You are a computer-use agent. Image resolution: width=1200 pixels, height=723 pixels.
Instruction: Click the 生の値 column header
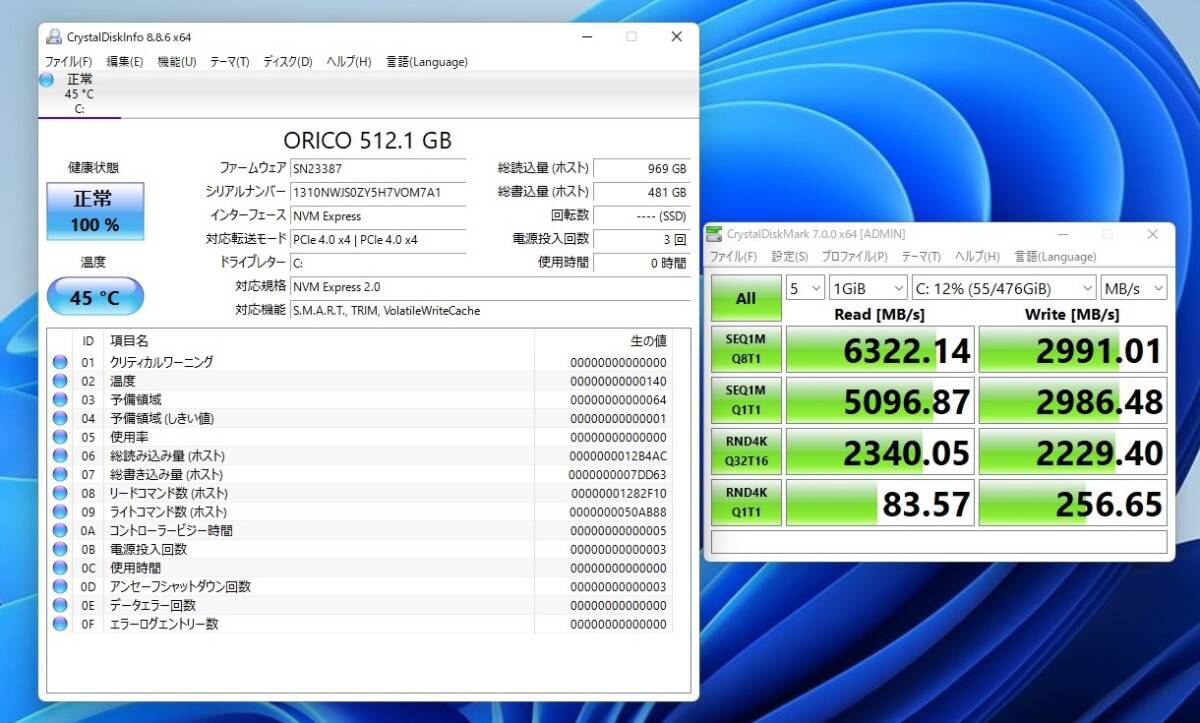coord(648,341)
